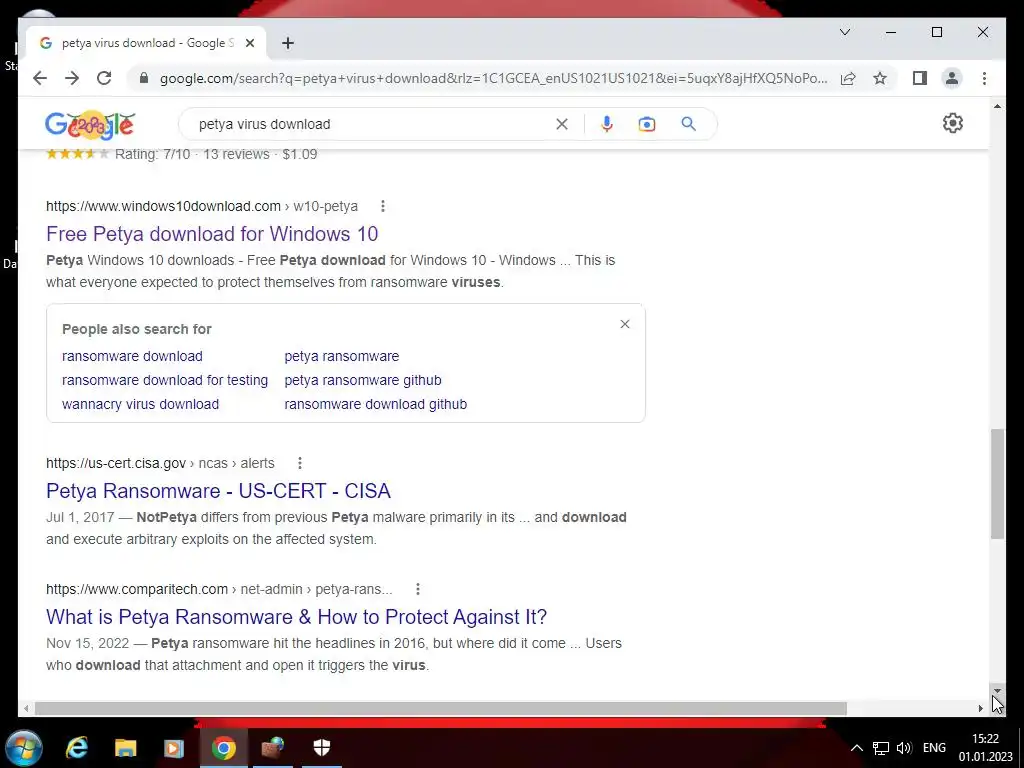Open Chrome three-dot menu
Screen dimensions: 1024x768
(x=984, y=78)
